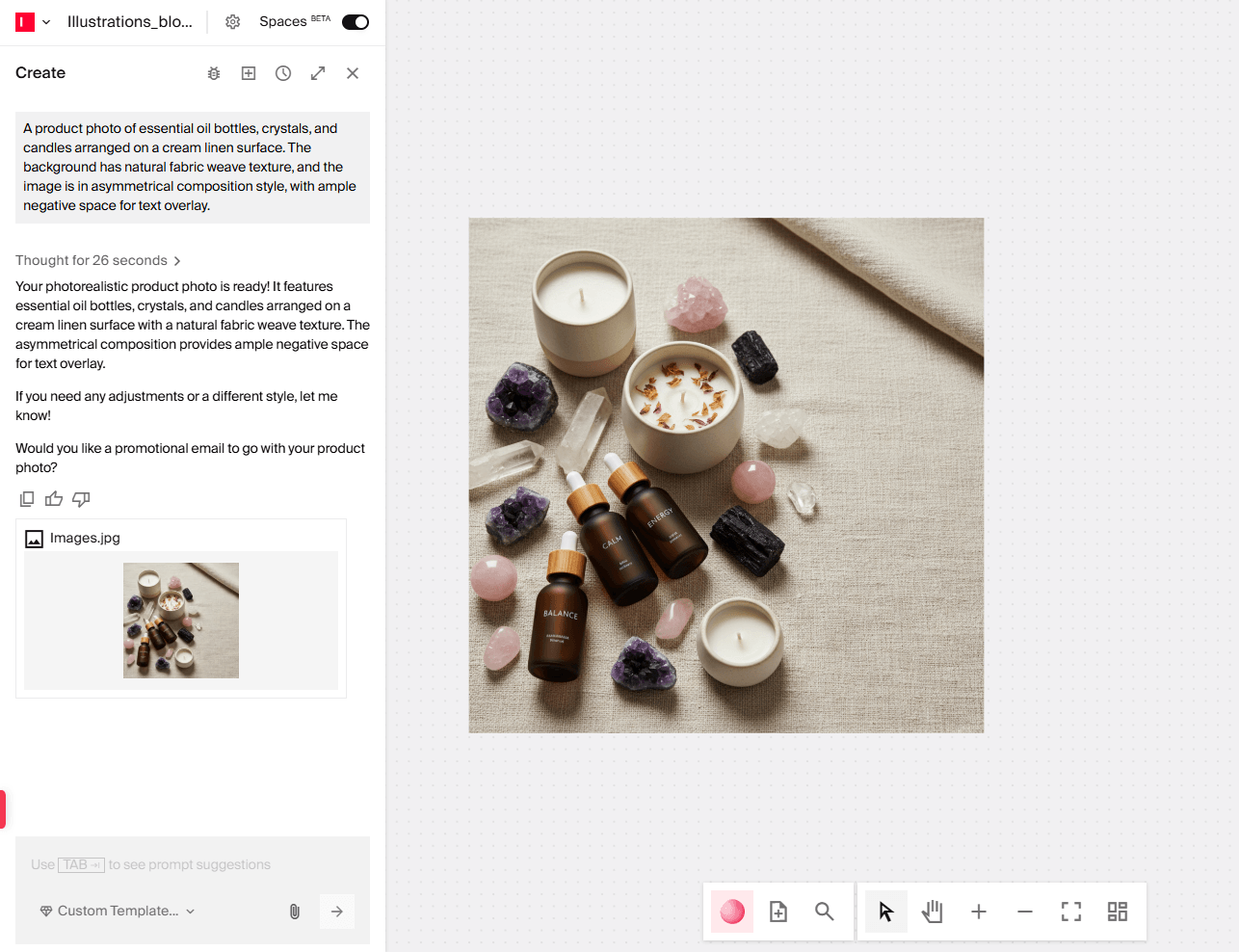
Task: Report a bug using the bug icon
Action: [x=213, y=72]
